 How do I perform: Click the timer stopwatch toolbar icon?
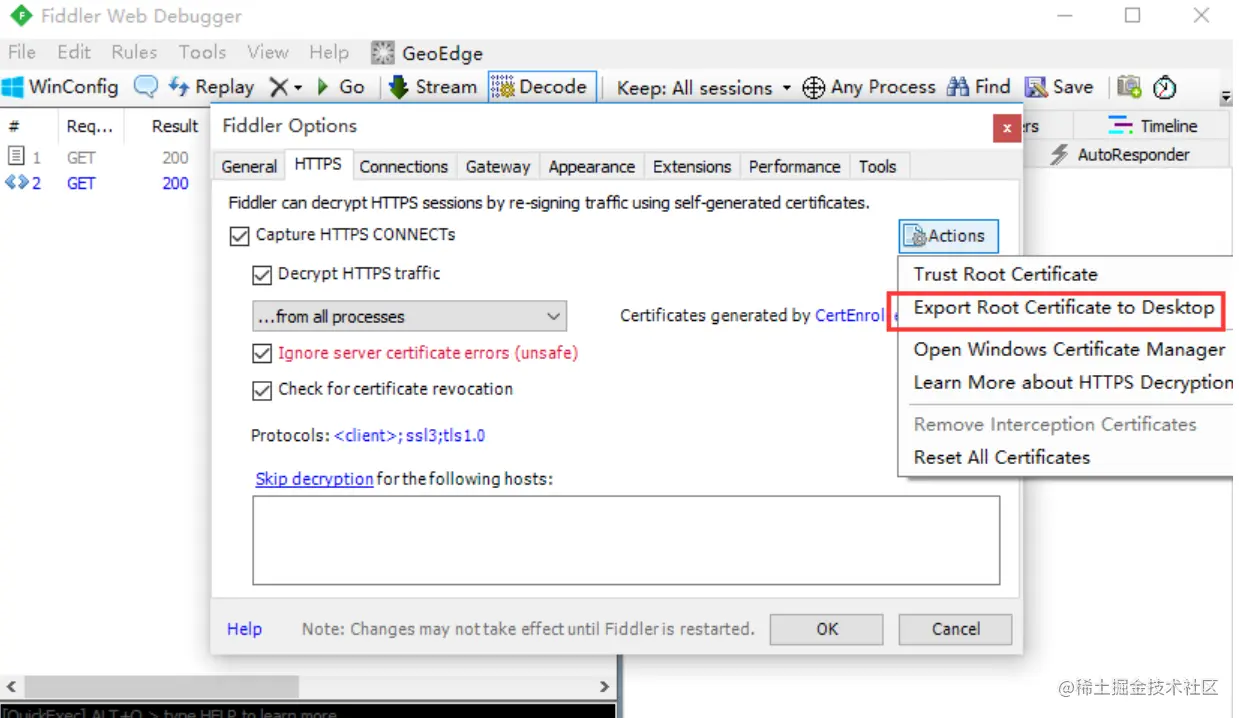(x=1164, y=88)
